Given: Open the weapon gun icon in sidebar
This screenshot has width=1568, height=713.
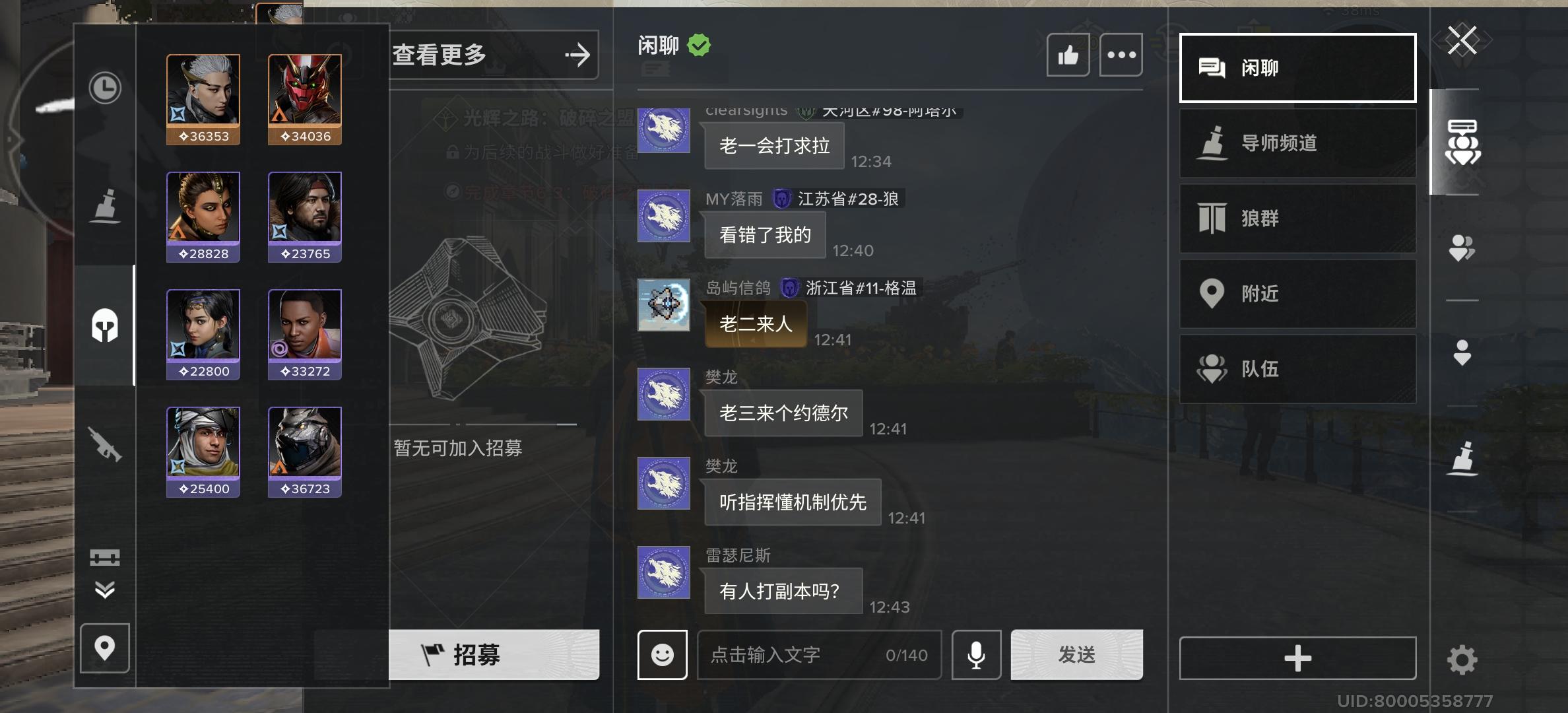Looking at the screenshot, I should pos(105,443).
